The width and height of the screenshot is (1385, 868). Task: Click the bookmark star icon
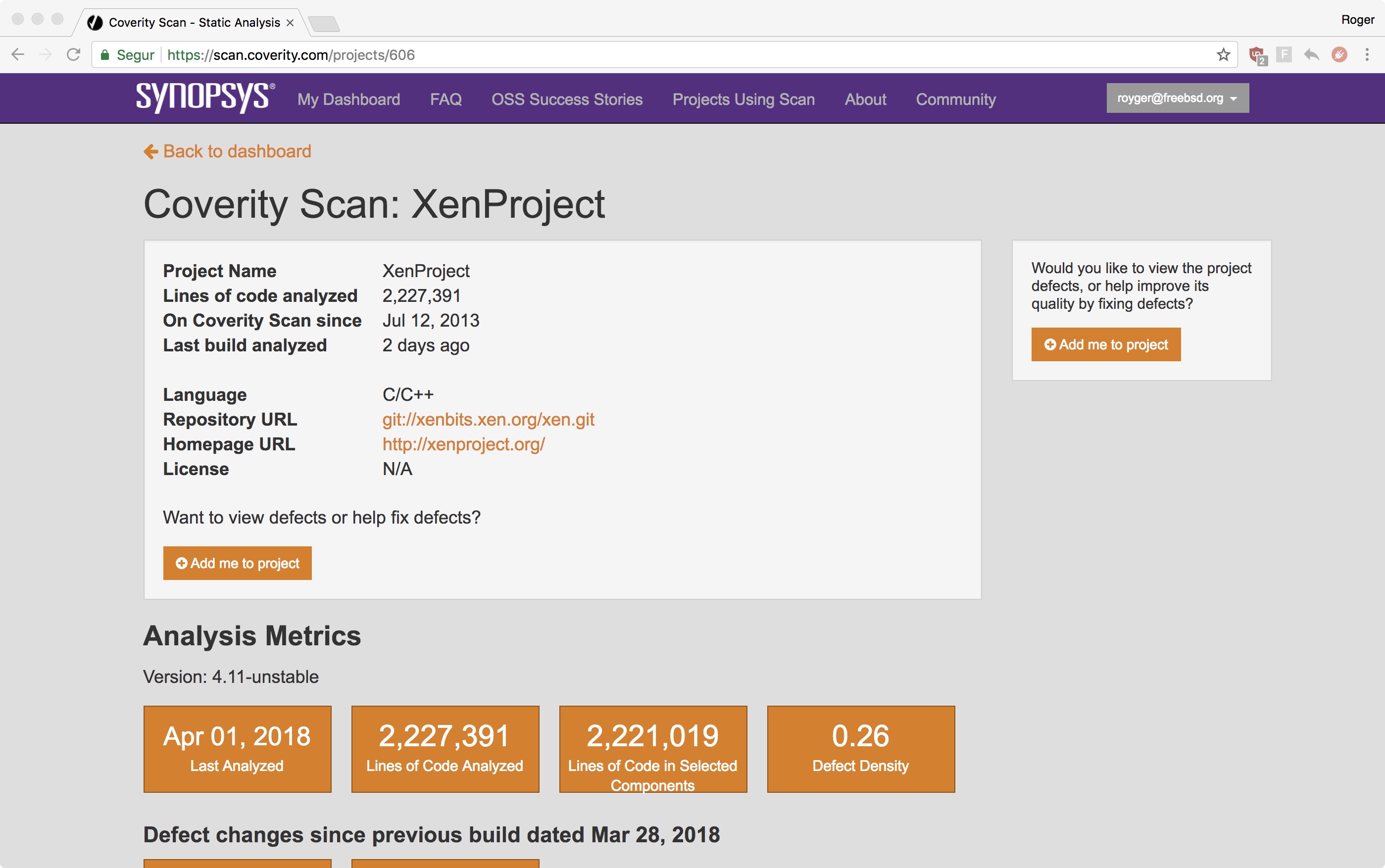click(1223, 55)
